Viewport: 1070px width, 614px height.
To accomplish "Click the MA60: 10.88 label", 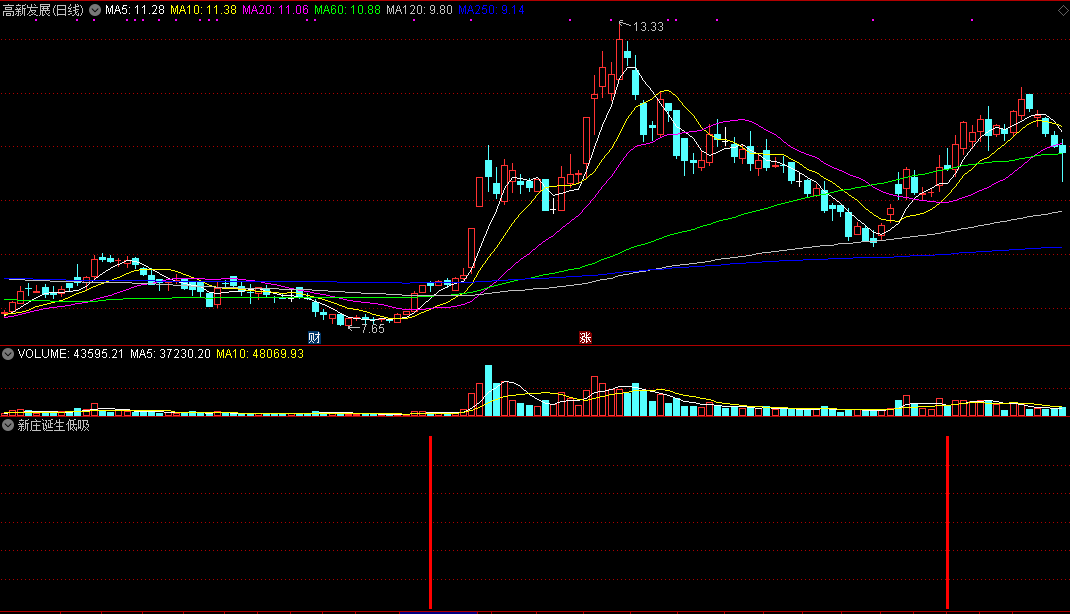I will click(347, 10).
